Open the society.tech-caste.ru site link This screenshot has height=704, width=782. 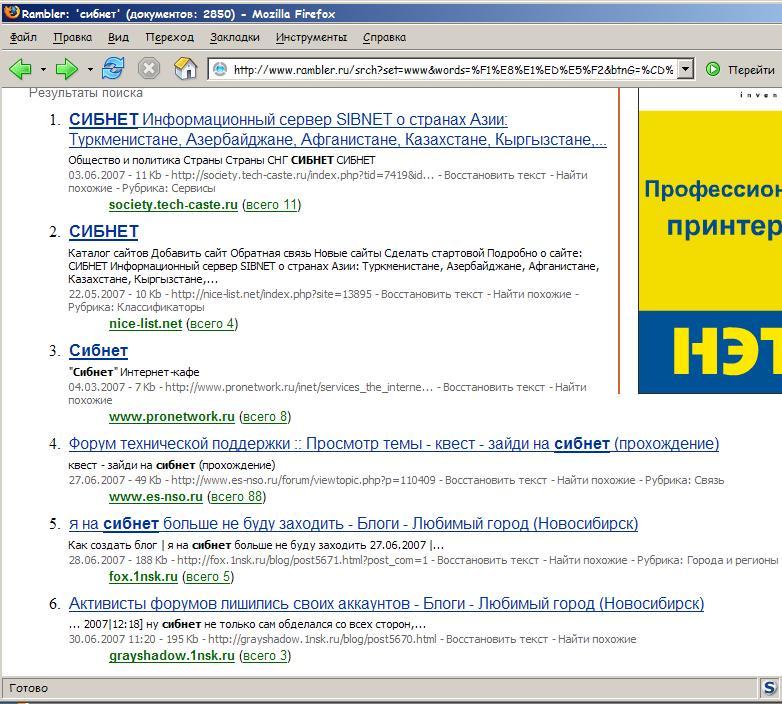point(173,205)
